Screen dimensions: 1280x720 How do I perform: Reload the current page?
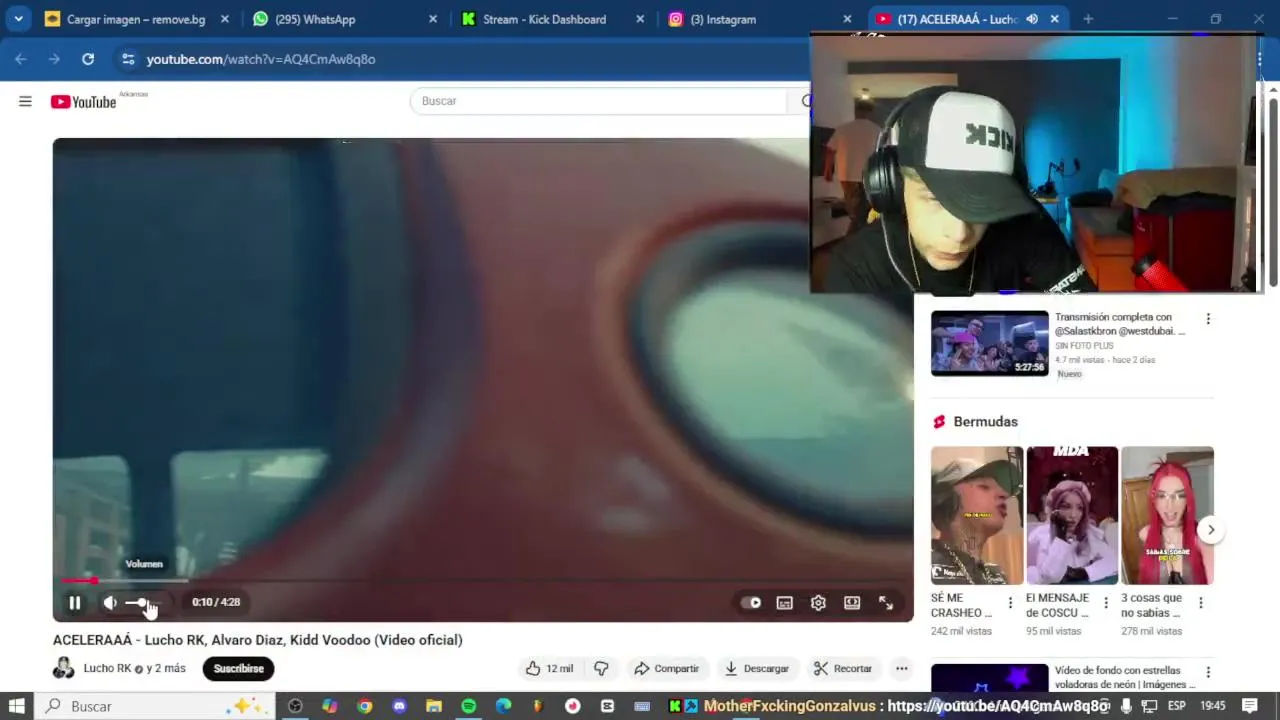point(88,59)
